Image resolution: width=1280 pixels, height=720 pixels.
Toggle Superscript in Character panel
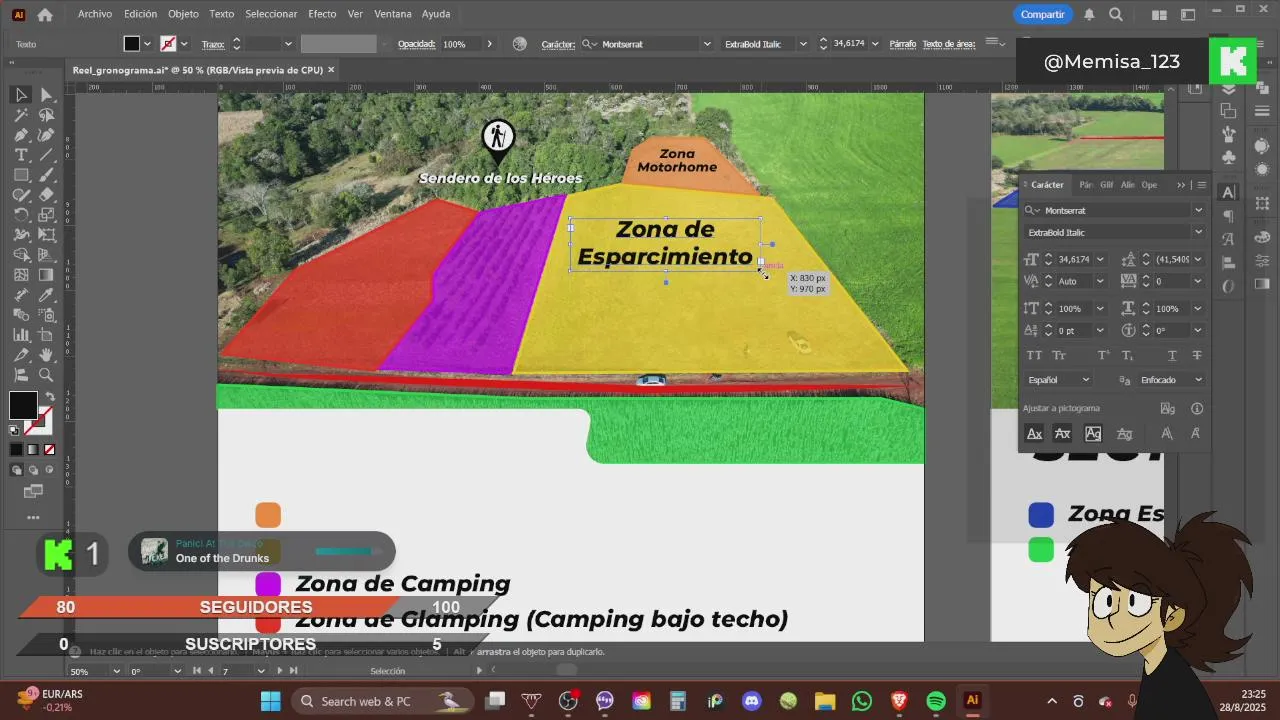[x=1104, y=355]
